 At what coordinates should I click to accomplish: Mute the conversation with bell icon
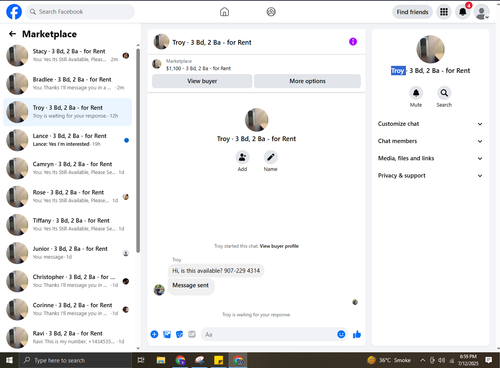pos(416,93)
